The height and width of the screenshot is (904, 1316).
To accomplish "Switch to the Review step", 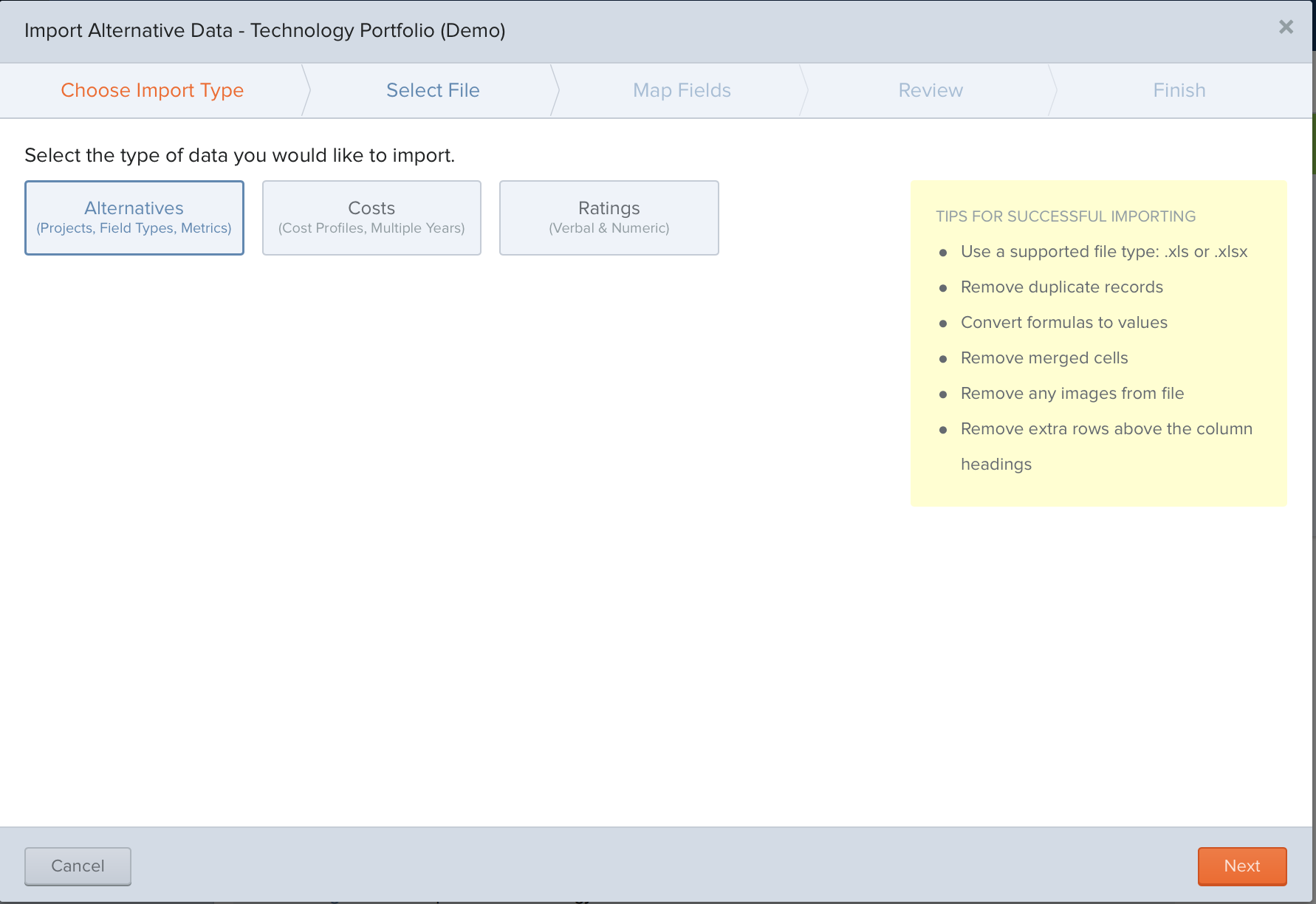I will (x=931, y=90).
